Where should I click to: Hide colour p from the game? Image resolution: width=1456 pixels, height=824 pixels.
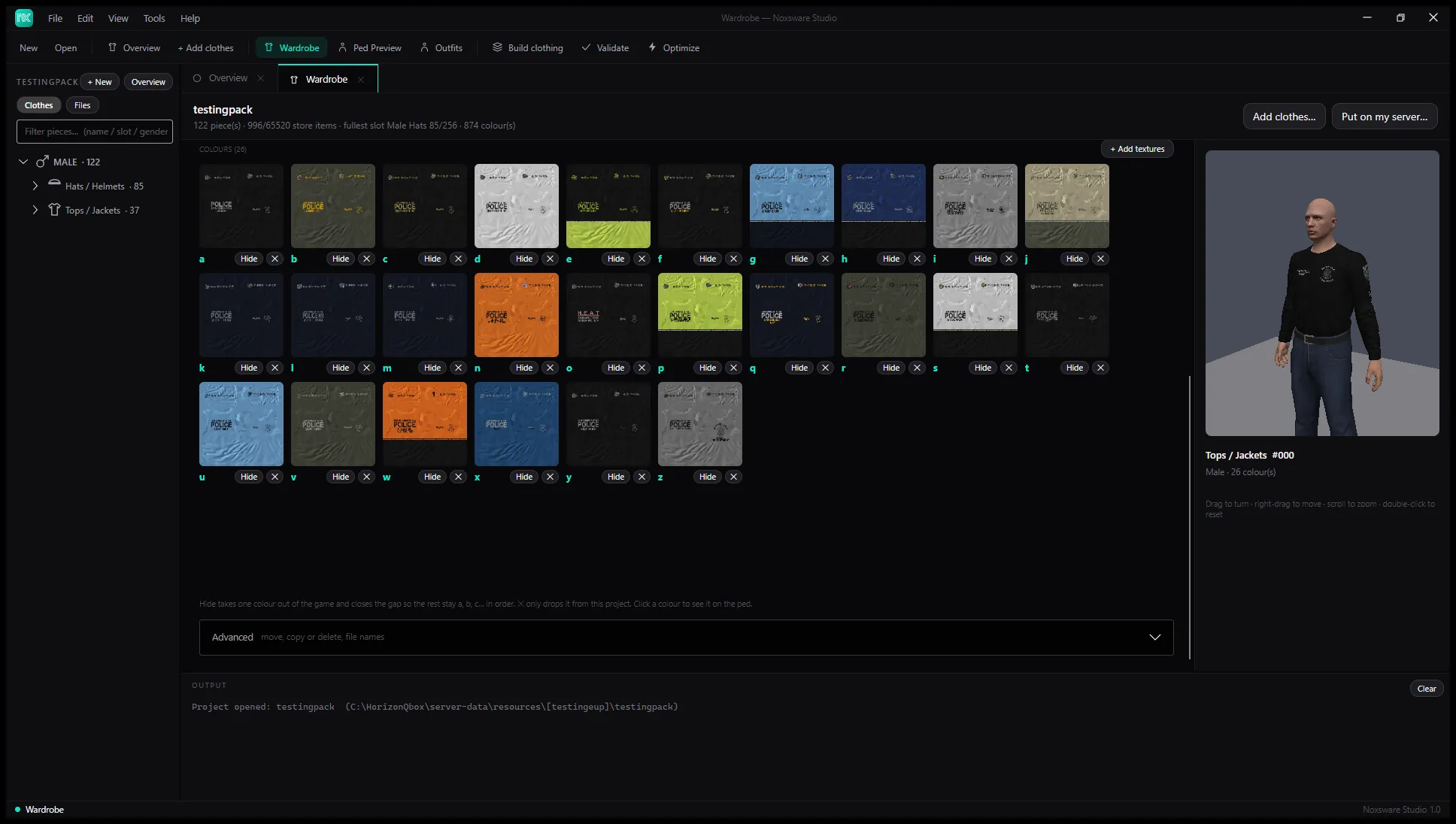pos(708,368)
